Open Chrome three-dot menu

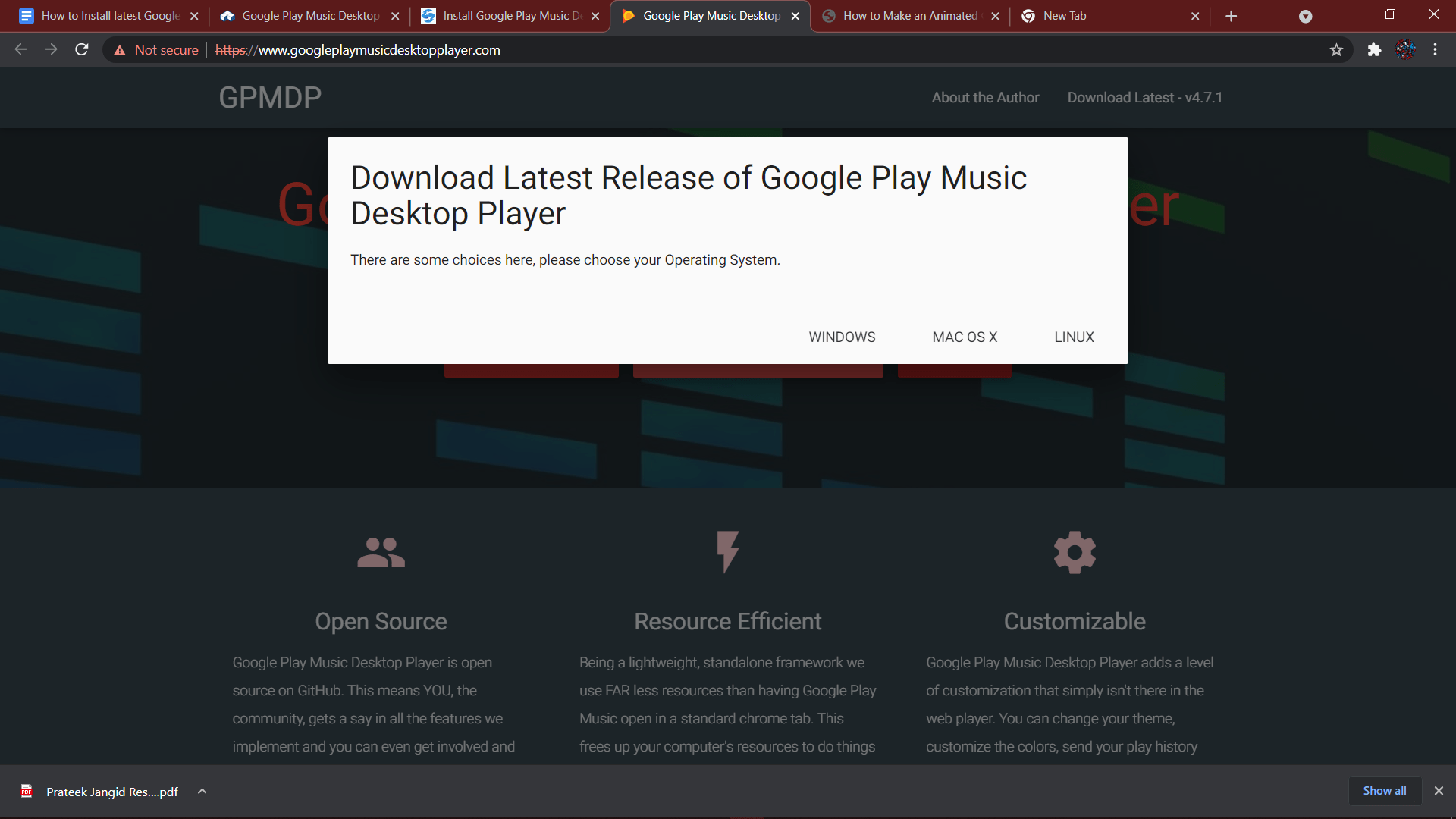pyautogui.click(x=1435, y=50)
